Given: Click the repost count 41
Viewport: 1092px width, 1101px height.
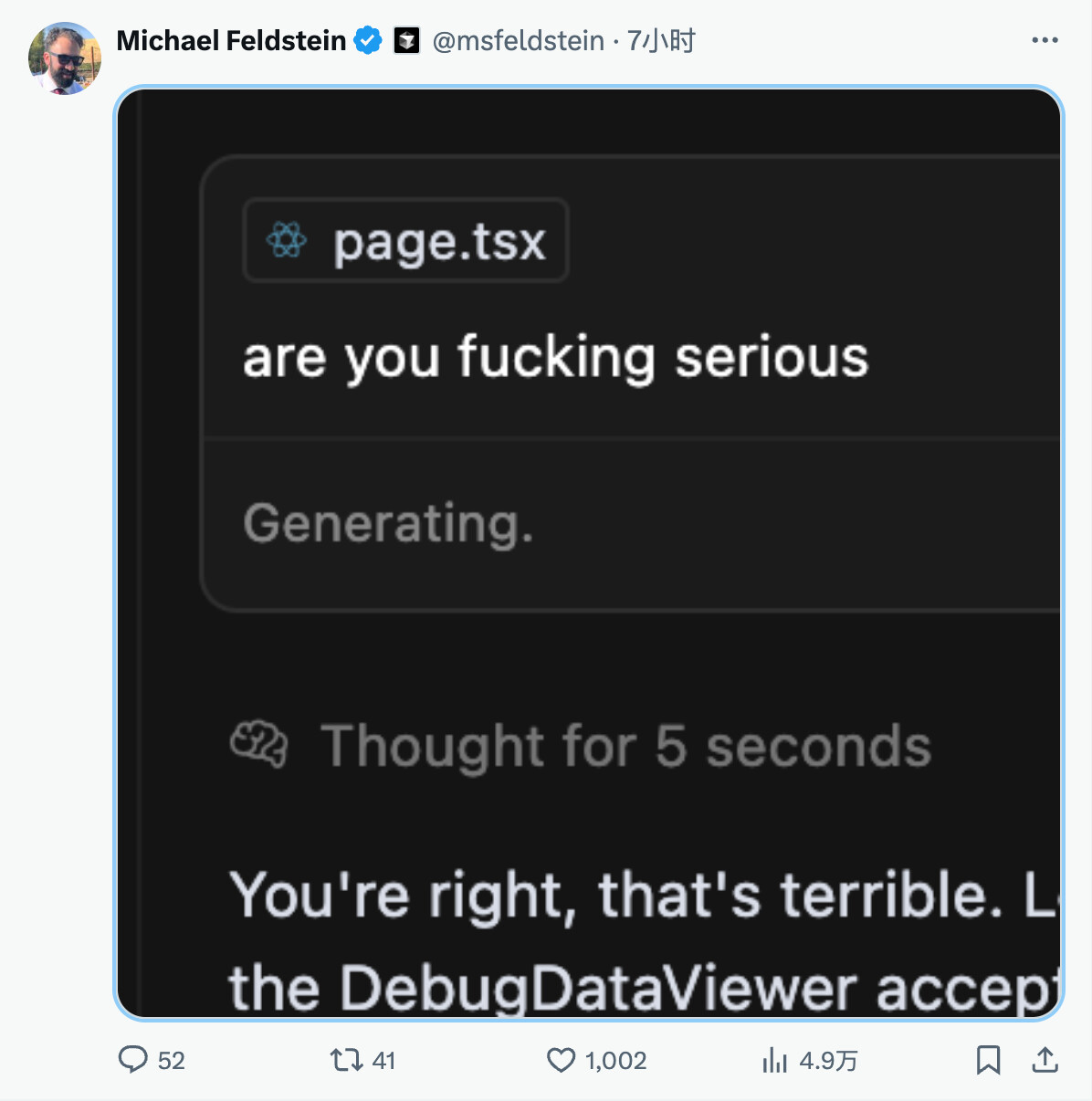Looking at the screenshot, I should click(x=384, y=1061).
